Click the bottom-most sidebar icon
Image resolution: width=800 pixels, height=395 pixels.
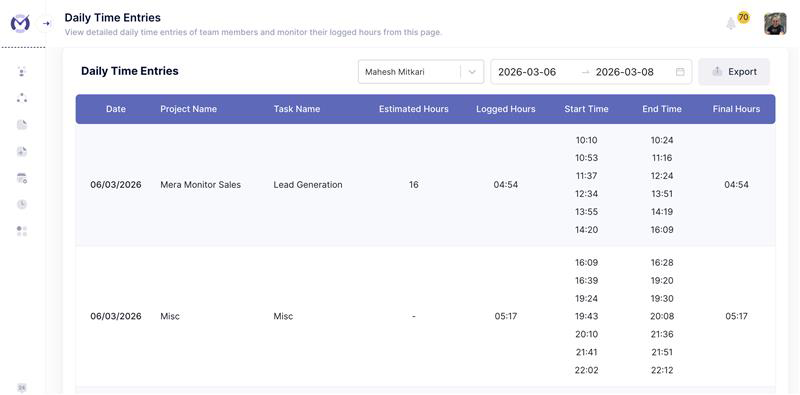pyautogui.click(x=22, y=388)
